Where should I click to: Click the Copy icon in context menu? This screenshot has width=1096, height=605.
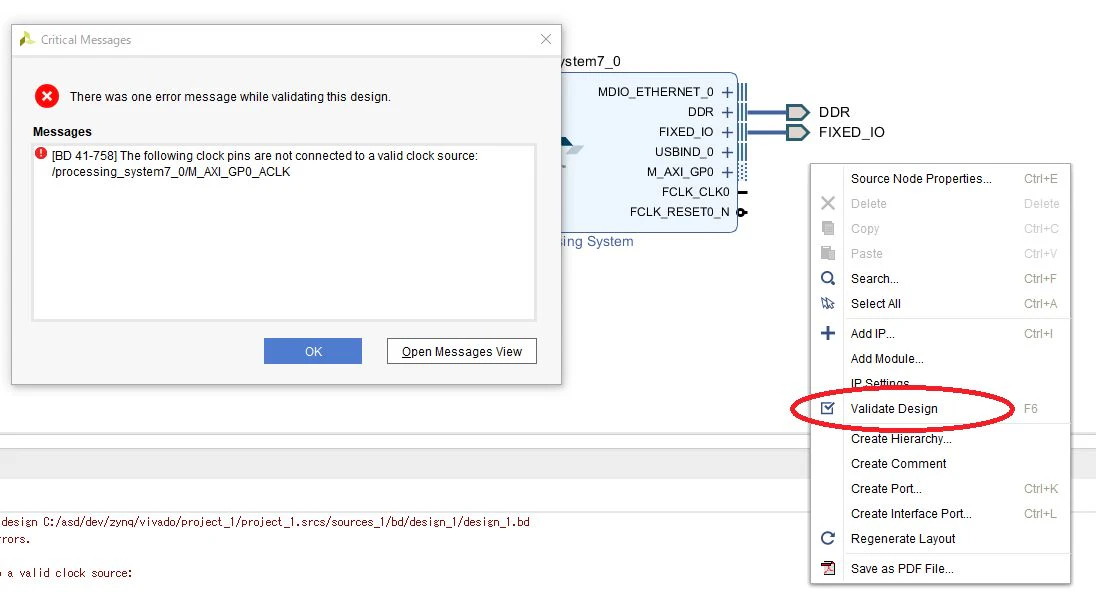(828, 228)
